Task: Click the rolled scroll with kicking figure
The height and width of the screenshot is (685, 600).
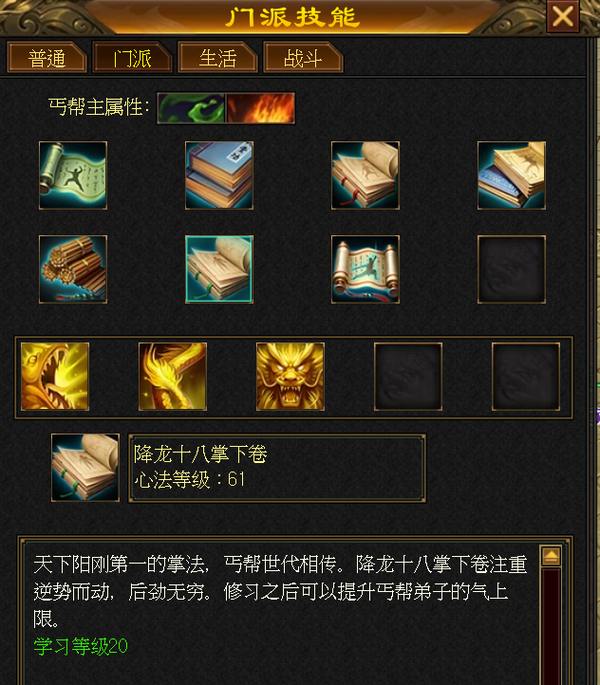Action: [365, 269]
